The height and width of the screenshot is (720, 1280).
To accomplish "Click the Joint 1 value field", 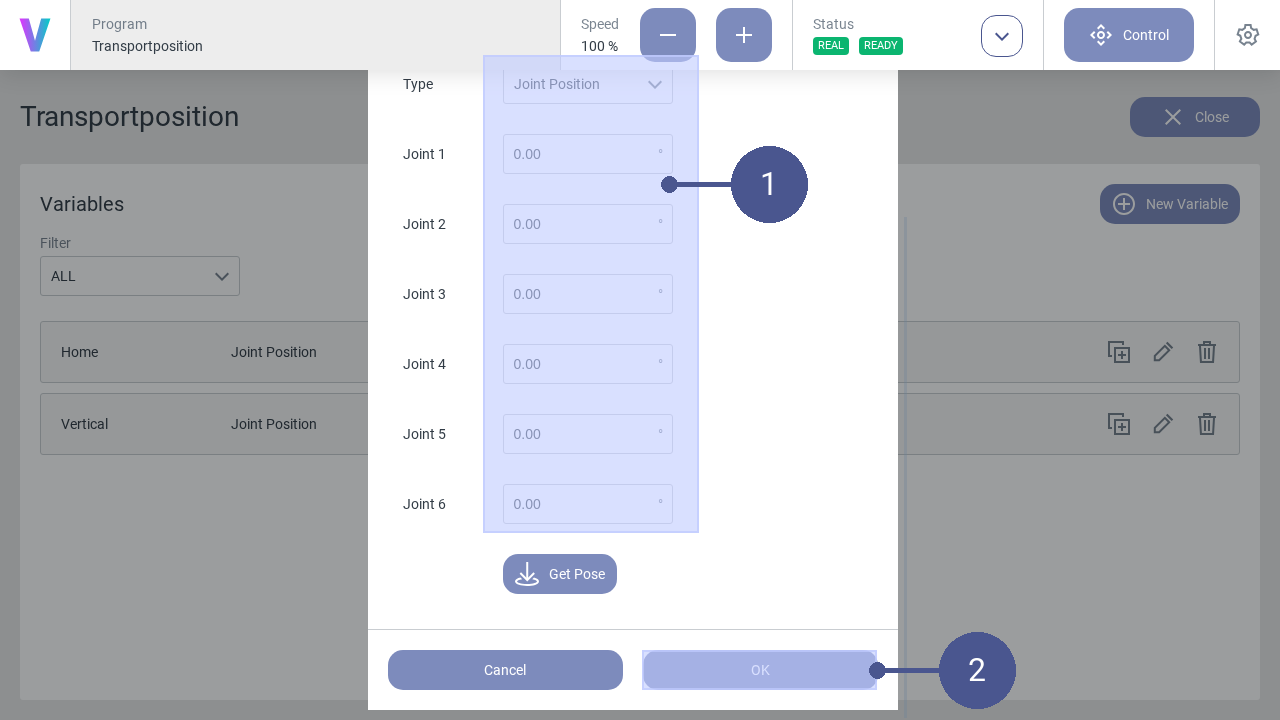I will click(588, 154).
